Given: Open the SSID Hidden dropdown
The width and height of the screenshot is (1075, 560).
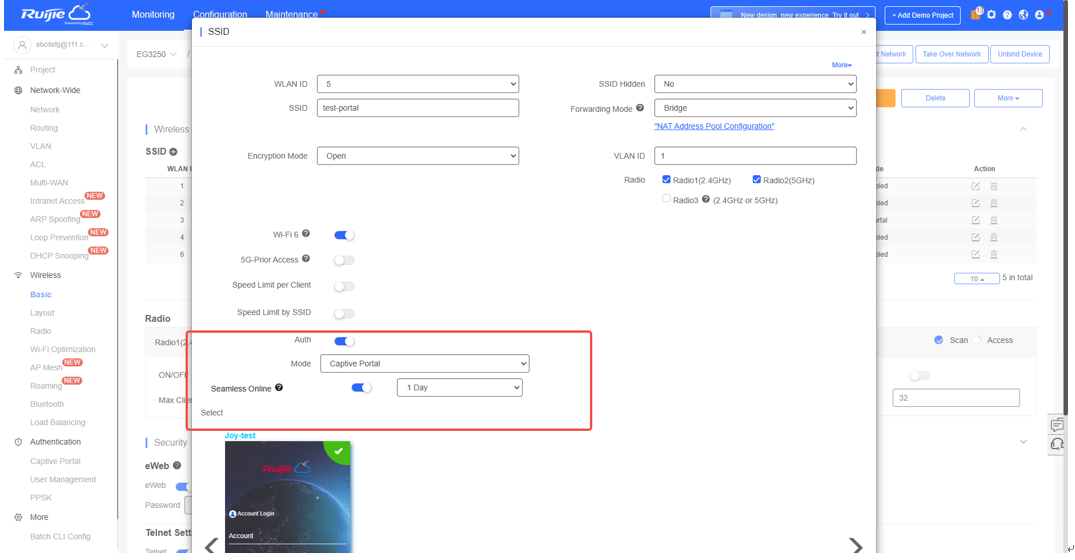Looking at the screenshot, I should click(755, 84).
